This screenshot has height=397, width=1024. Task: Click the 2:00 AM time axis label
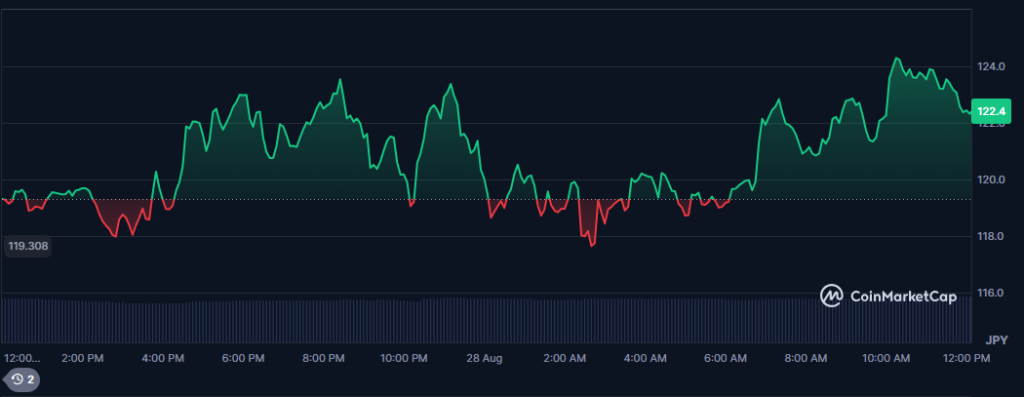tap(565, 358)
